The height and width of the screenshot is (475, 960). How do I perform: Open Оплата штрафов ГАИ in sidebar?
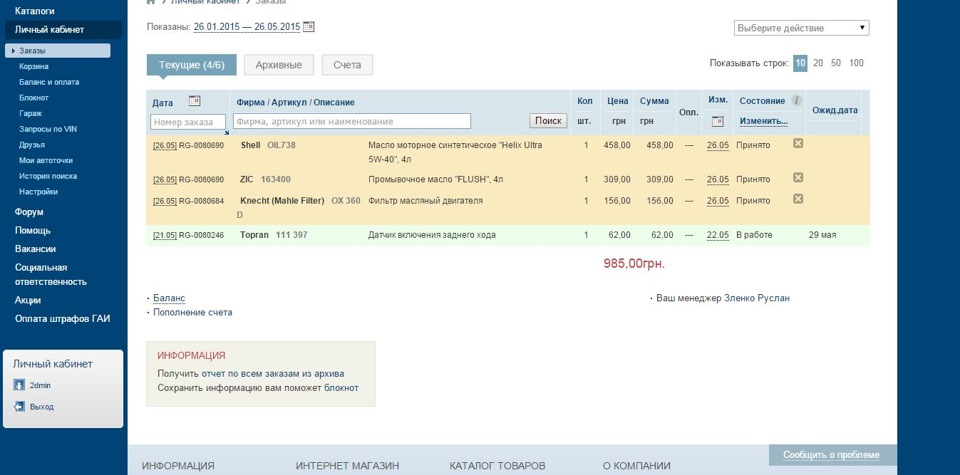click(x=62, y=319)
